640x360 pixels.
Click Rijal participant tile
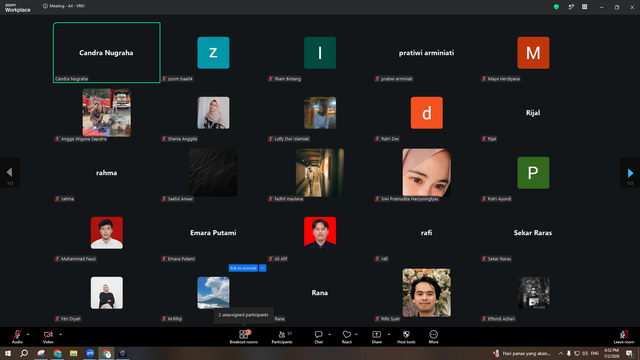533,113
